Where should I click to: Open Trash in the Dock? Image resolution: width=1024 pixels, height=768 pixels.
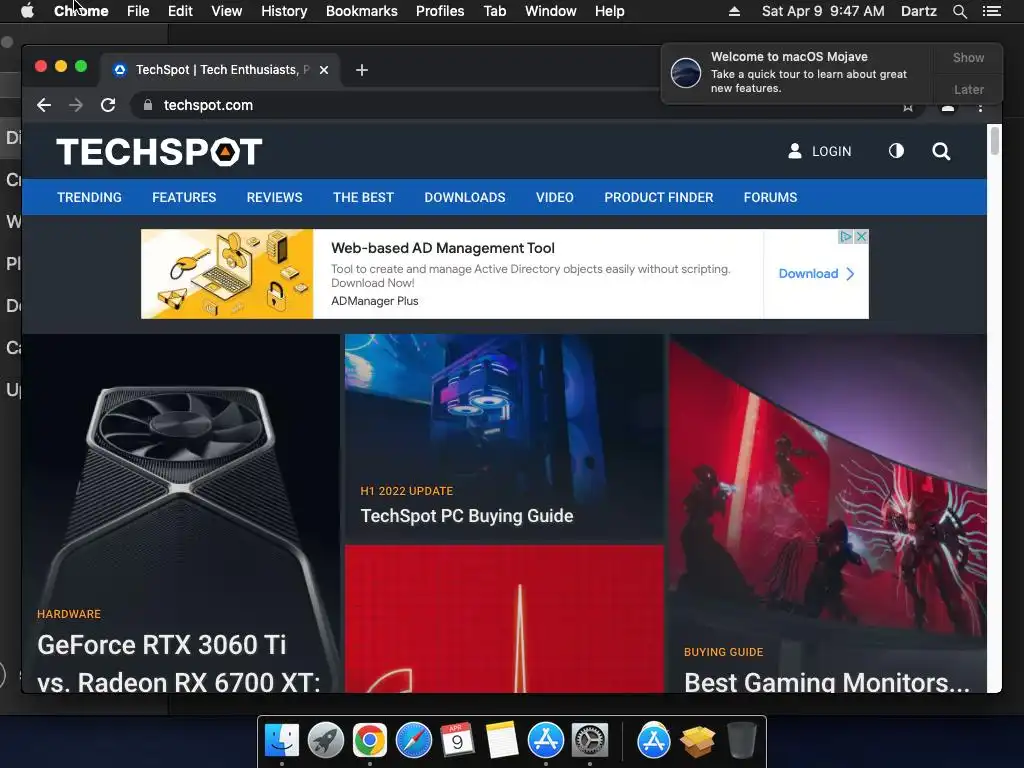tap(741, 741)
